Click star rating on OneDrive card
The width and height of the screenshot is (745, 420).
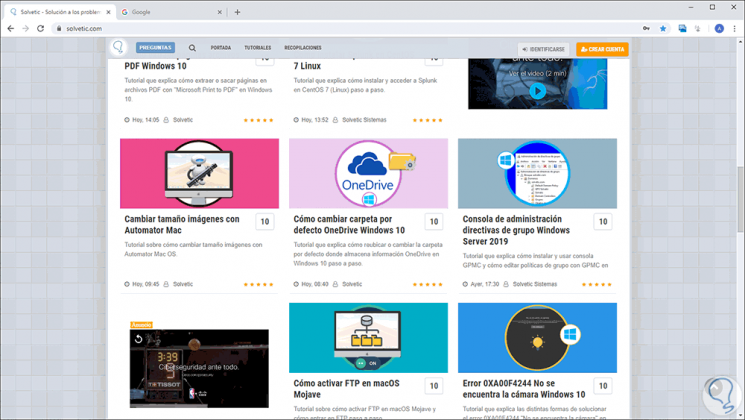coord(428,285)
